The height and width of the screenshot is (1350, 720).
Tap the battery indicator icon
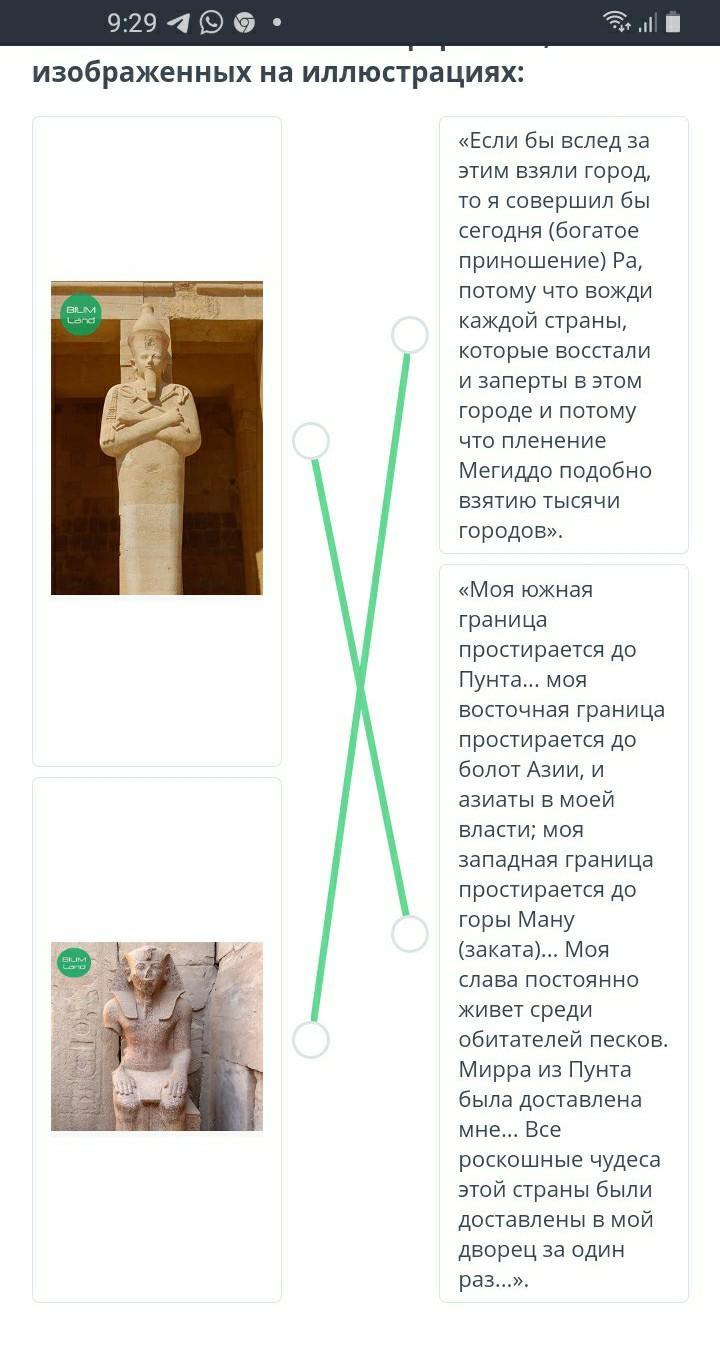pyautogui.click(x=673, y=22)
